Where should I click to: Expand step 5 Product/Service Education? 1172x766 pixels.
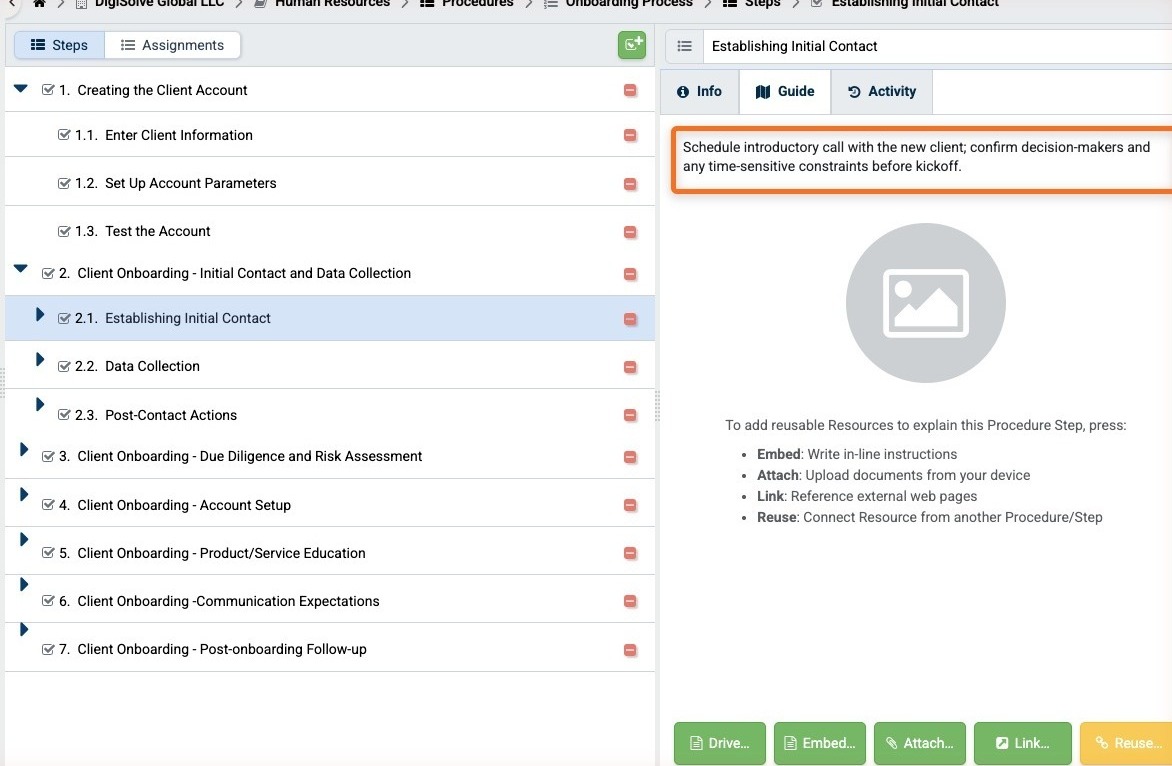point(23,539)
